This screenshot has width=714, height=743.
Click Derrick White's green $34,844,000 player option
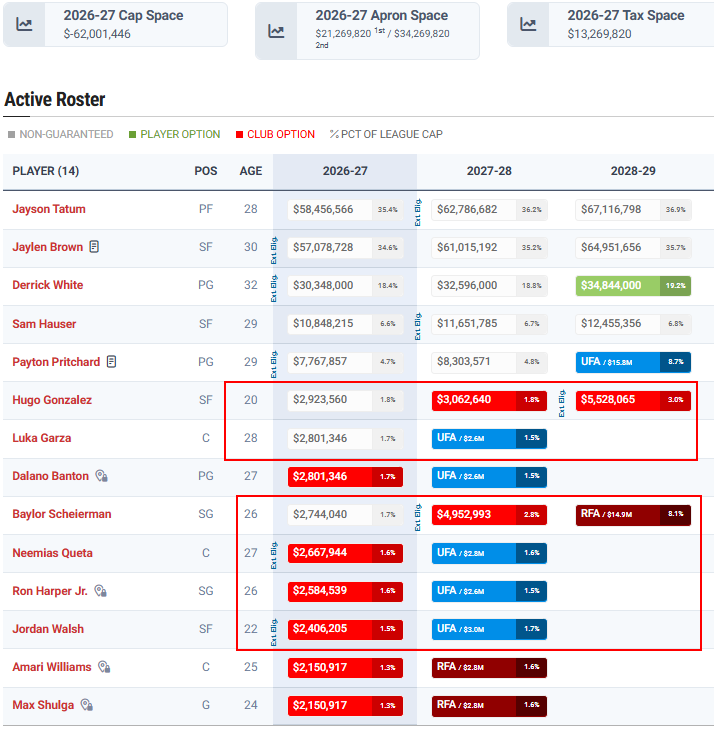(633, 286)
